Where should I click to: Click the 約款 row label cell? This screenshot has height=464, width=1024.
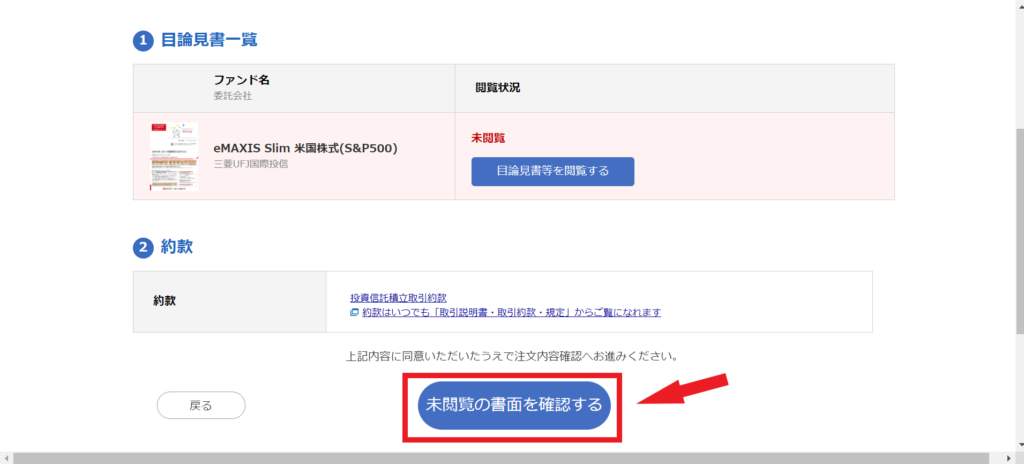(x=230, y=302)
